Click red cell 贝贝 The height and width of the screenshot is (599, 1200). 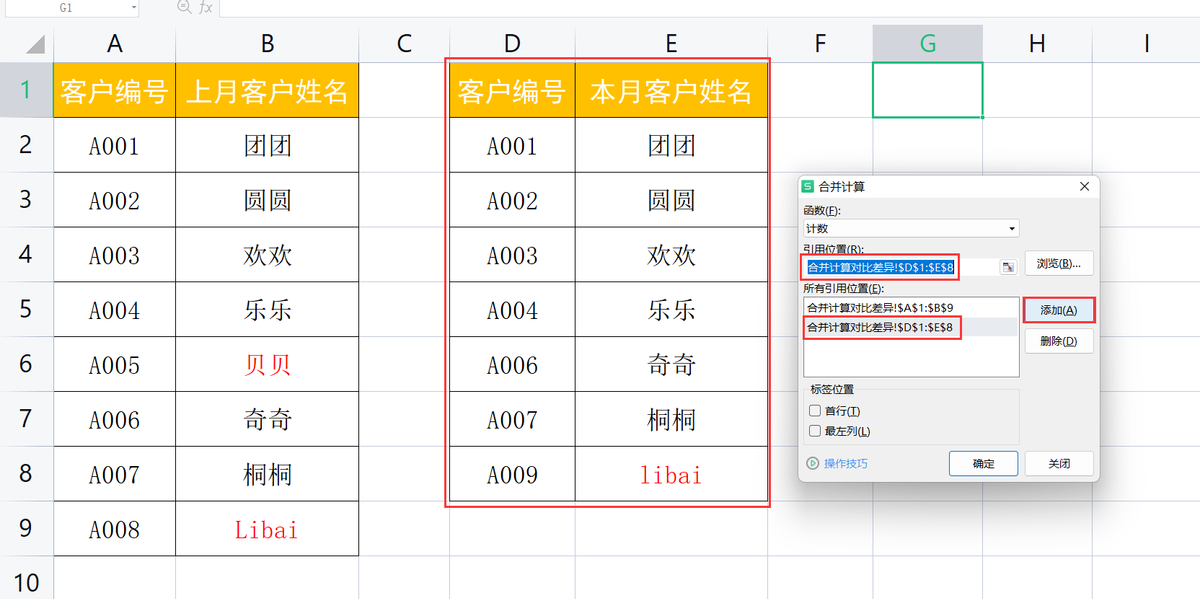[x=267, y=365]
